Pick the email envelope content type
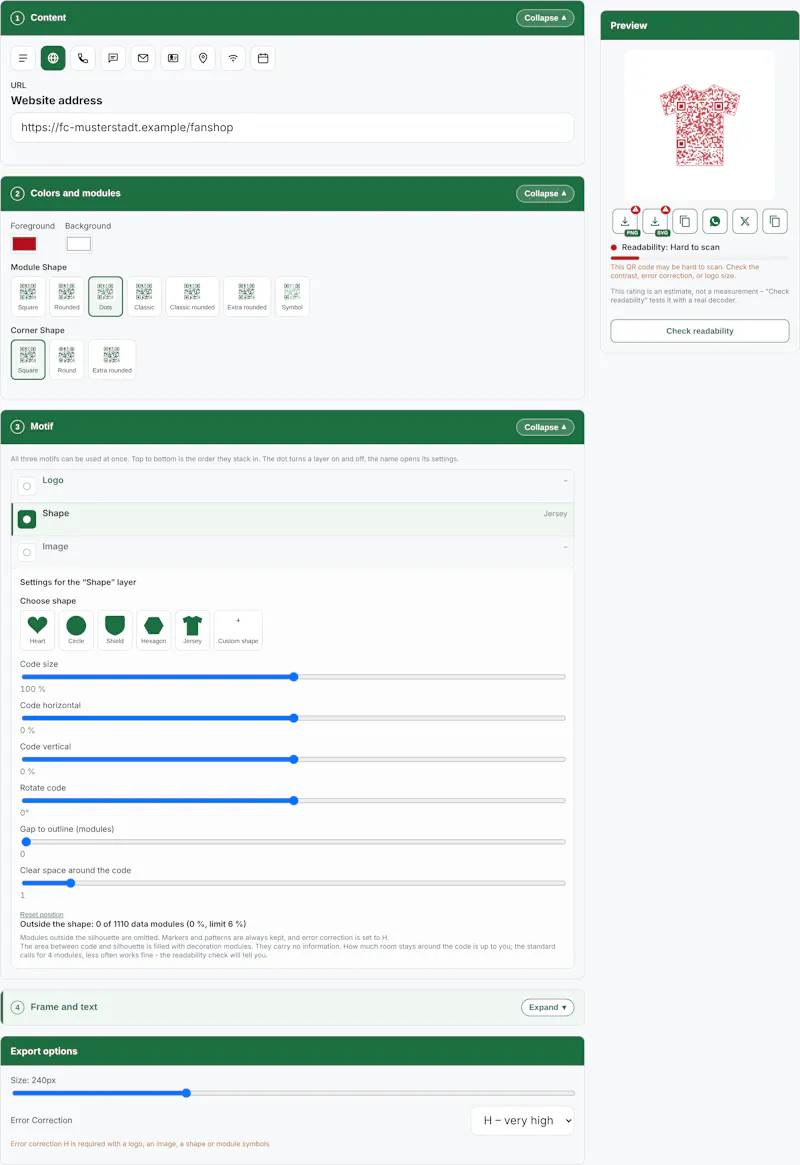The width and height of the screenshot is (800, 1165). pos(143,58)
